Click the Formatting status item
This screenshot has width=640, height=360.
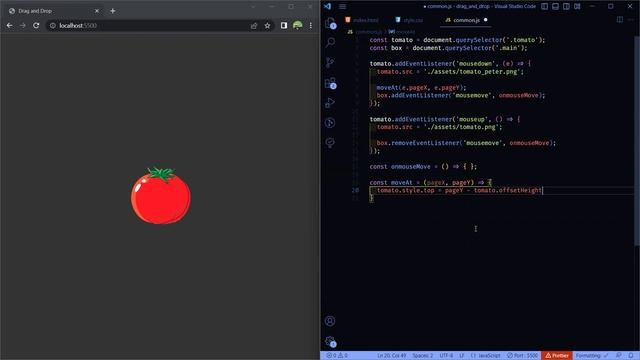[x=592, y=356]
